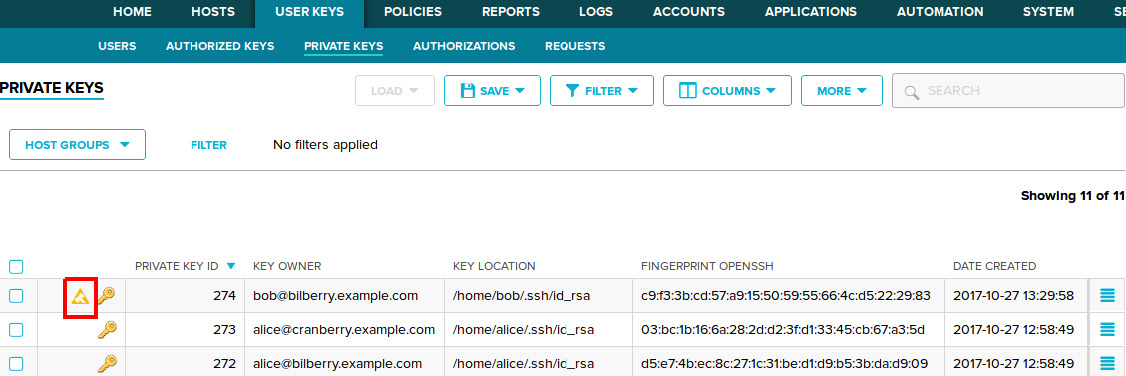Select the Private Keys subtab
This screenshot has width=1126, height=376.
coord(343,46)
